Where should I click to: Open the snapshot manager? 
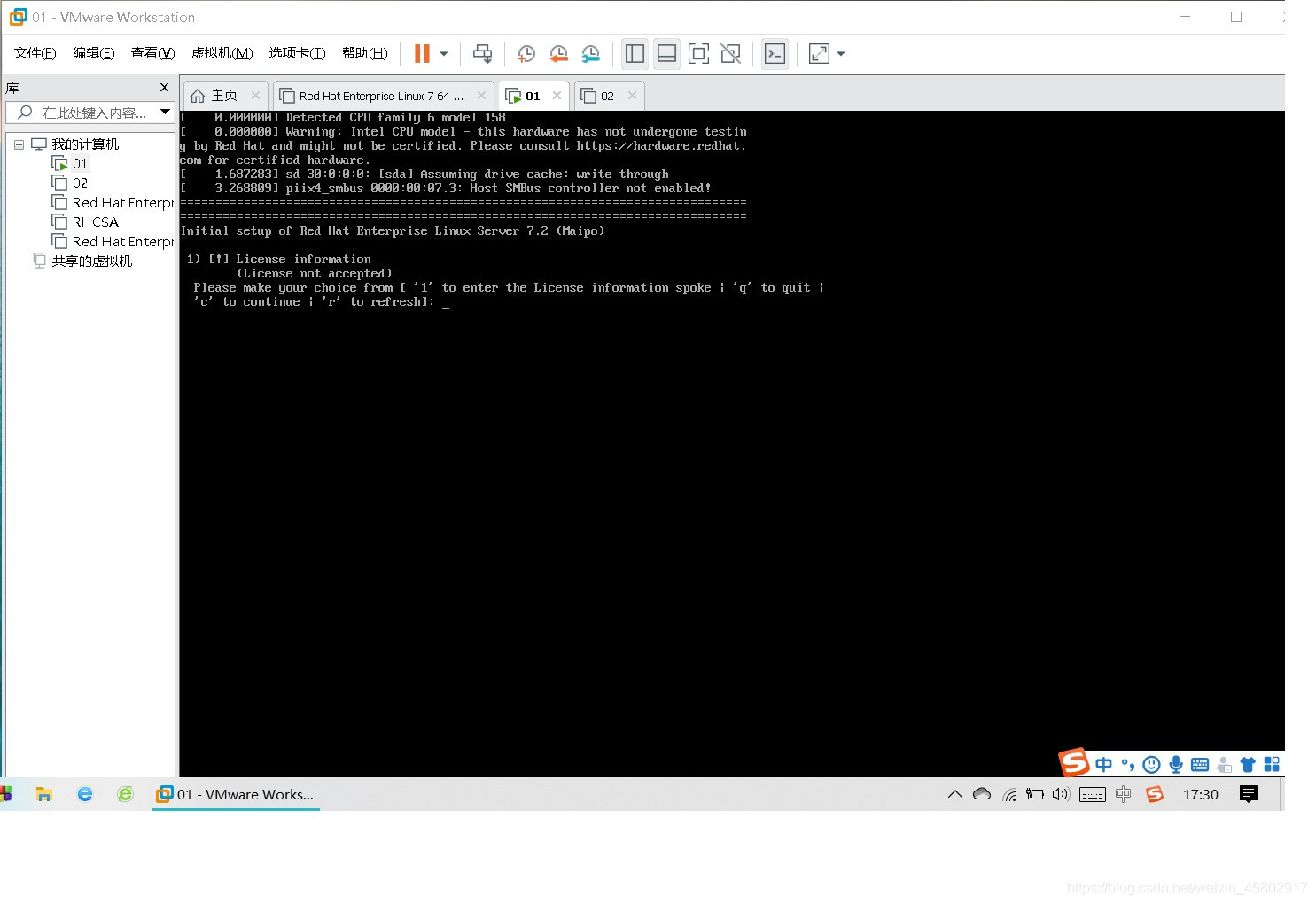tap(591, 54)
